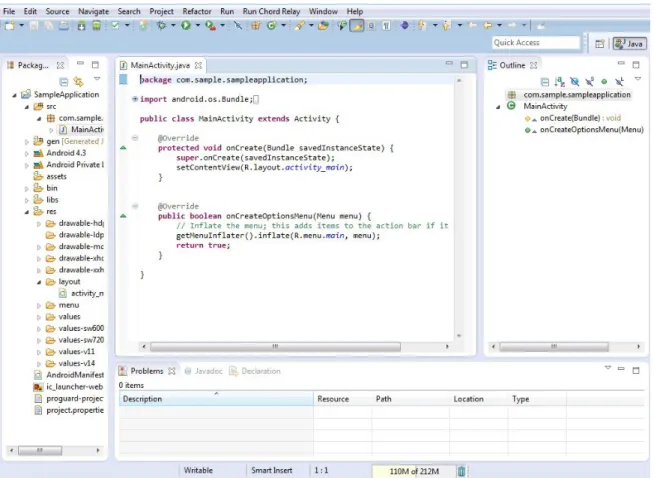Click the Description column header

pyautogui.click(x=216, y=399)
